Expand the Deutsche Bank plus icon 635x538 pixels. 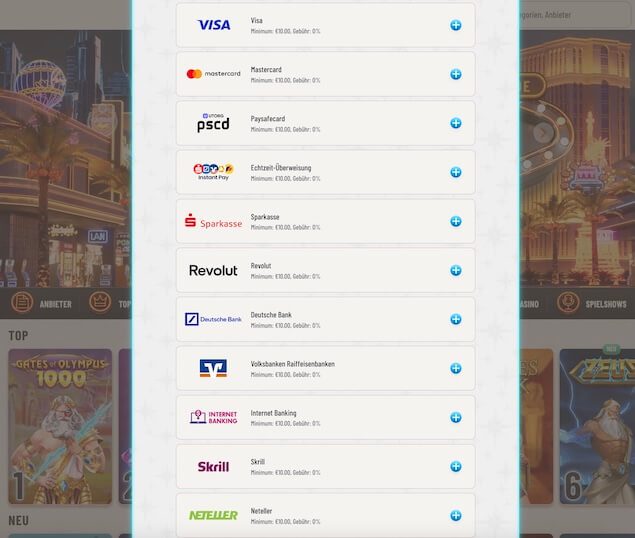tap(456, 319)
